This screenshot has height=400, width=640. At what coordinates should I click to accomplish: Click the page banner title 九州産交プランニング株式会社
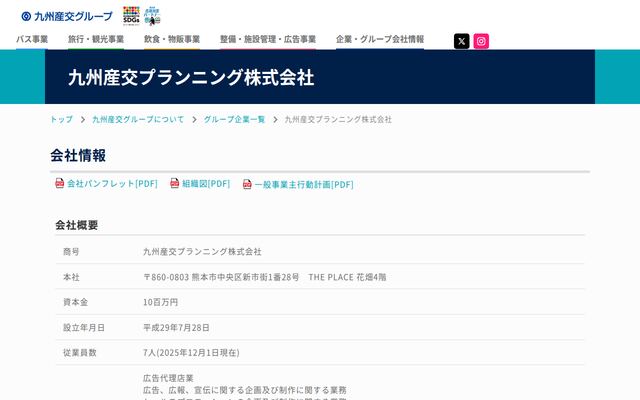click(x=191, y=77)
